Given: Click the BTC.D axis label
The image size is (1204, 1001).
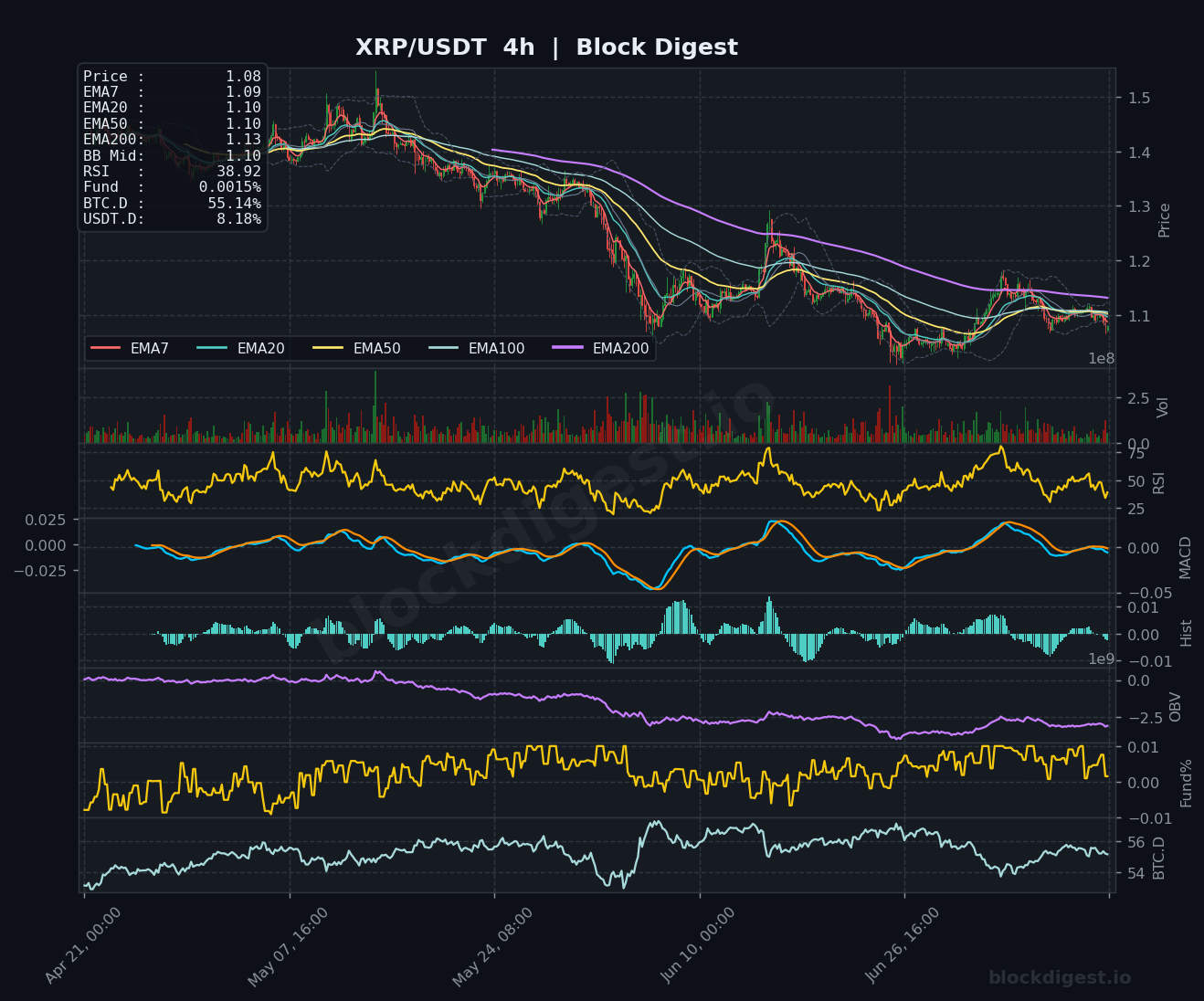Looking at the screenshot, I should coord(1159,858).
